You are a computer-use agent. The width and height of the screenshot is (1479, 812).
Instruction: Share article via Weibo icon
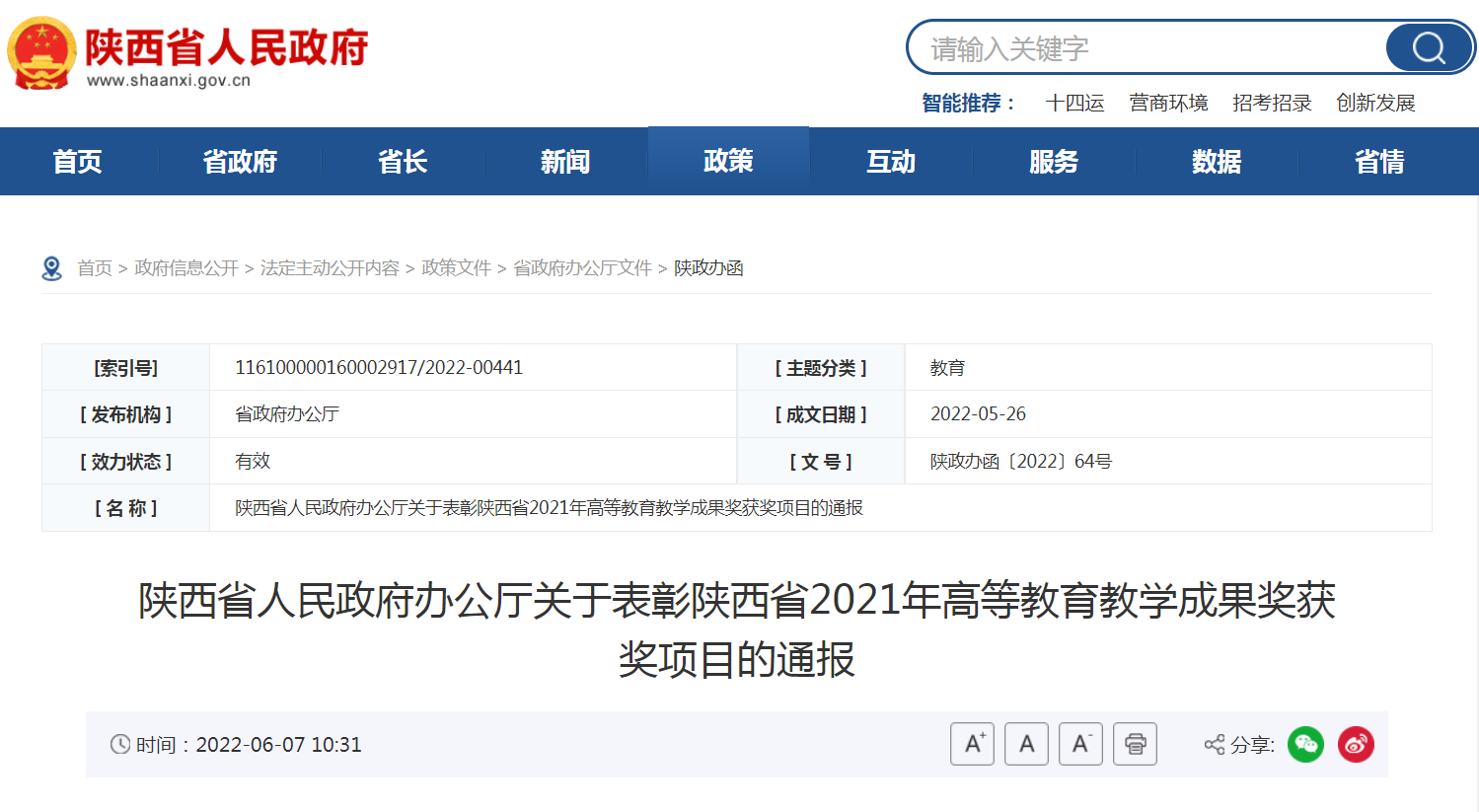[1356, 744]
